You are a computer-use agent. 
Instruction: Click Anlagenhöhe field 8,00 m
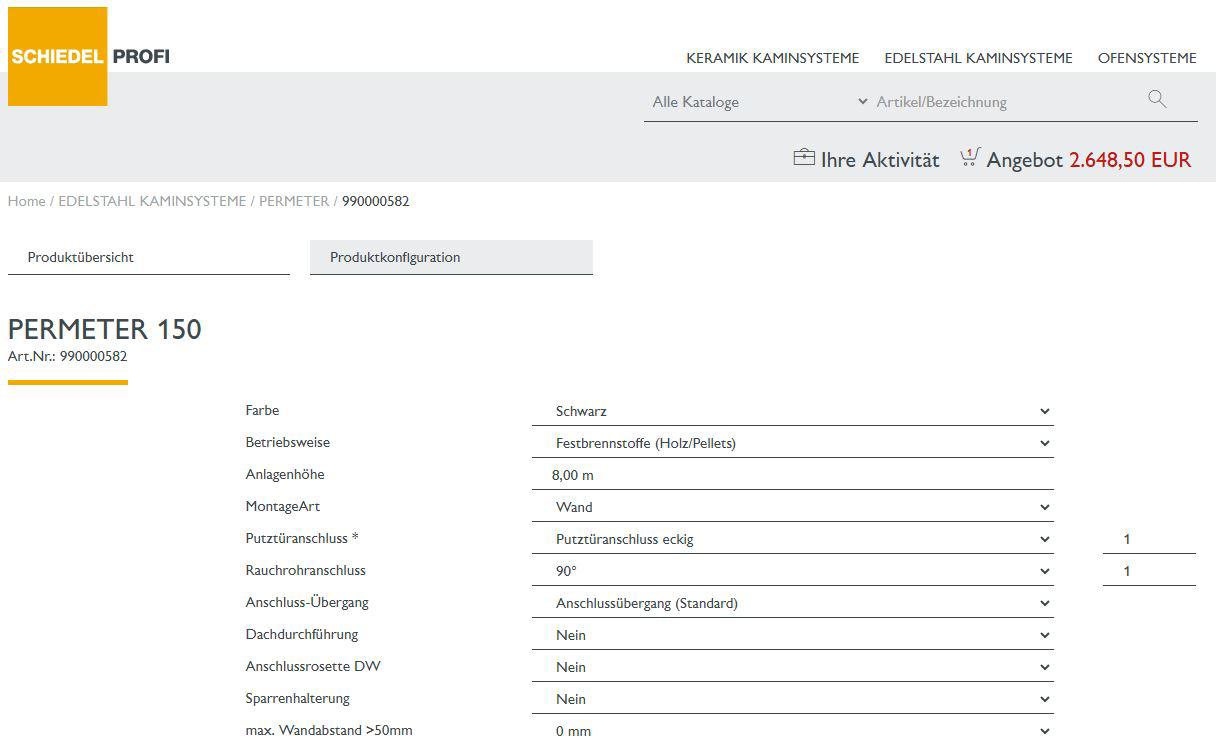792,475
